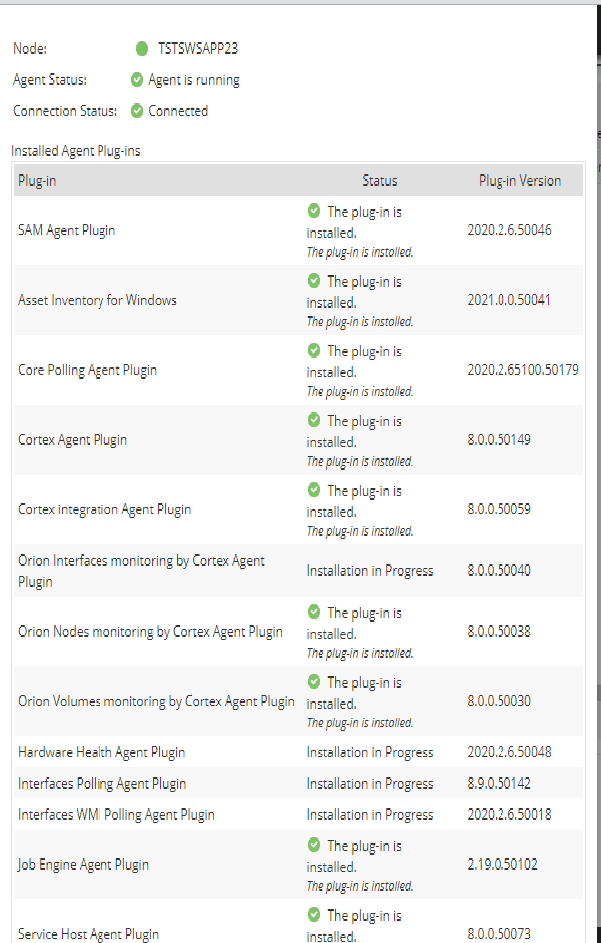This screenshot has height=943, width=601.
Task: Select the Interfaces Polling Agent Plugin row
Action: tap(102, 784)
